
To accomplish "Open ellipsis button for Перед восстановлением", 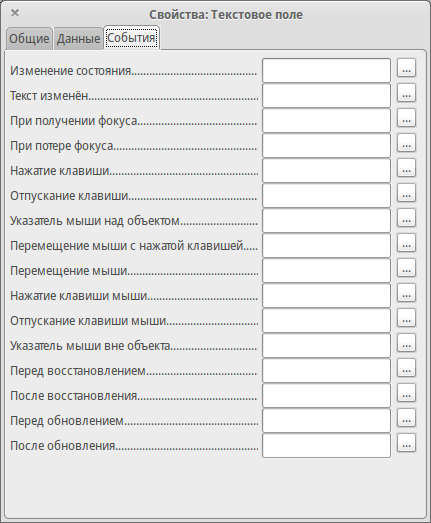I will pos(406,368).
